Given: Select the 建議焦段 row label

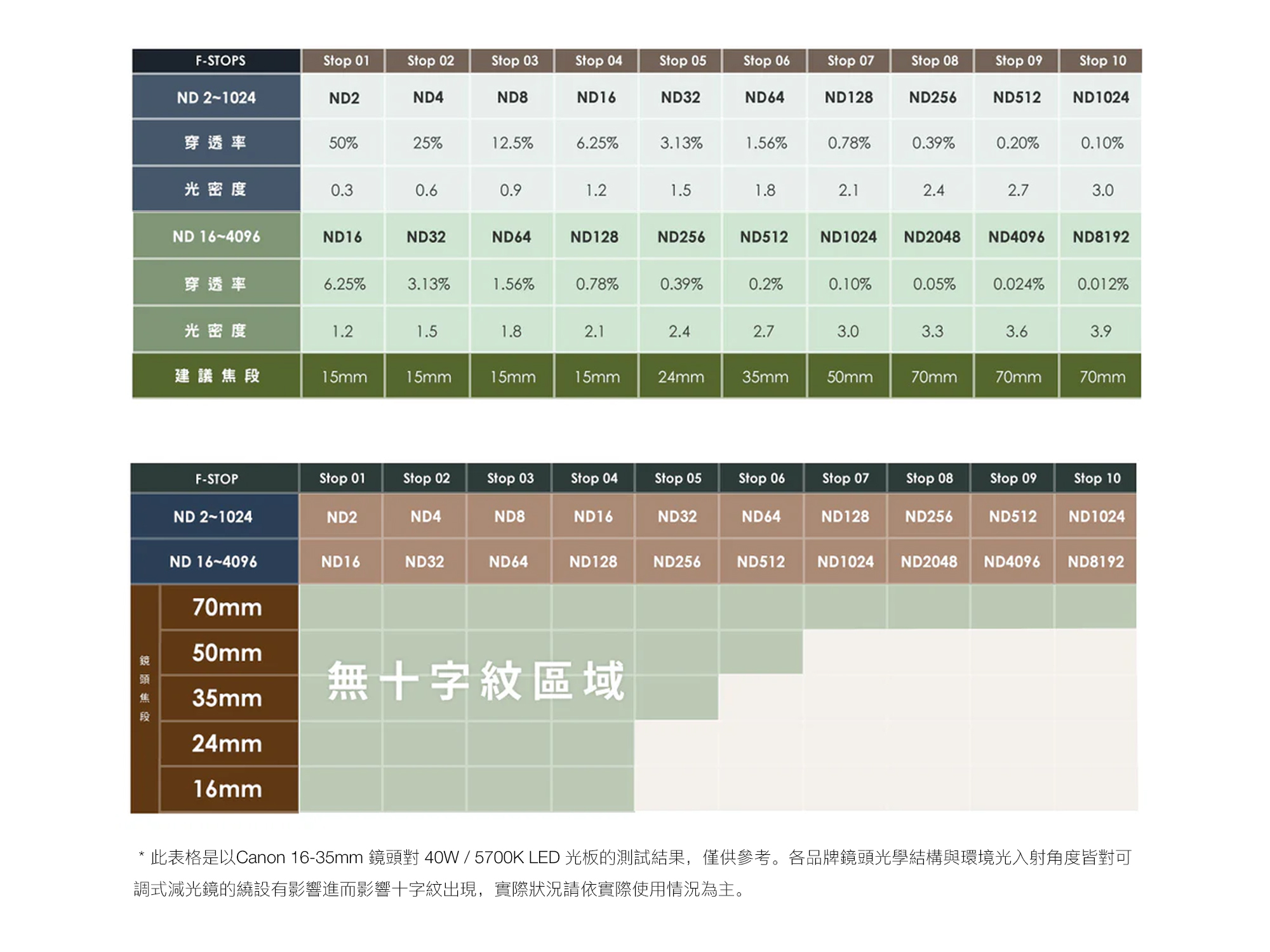Looking at the screenshot, I should pyautogui.click(x=216, y=376).
